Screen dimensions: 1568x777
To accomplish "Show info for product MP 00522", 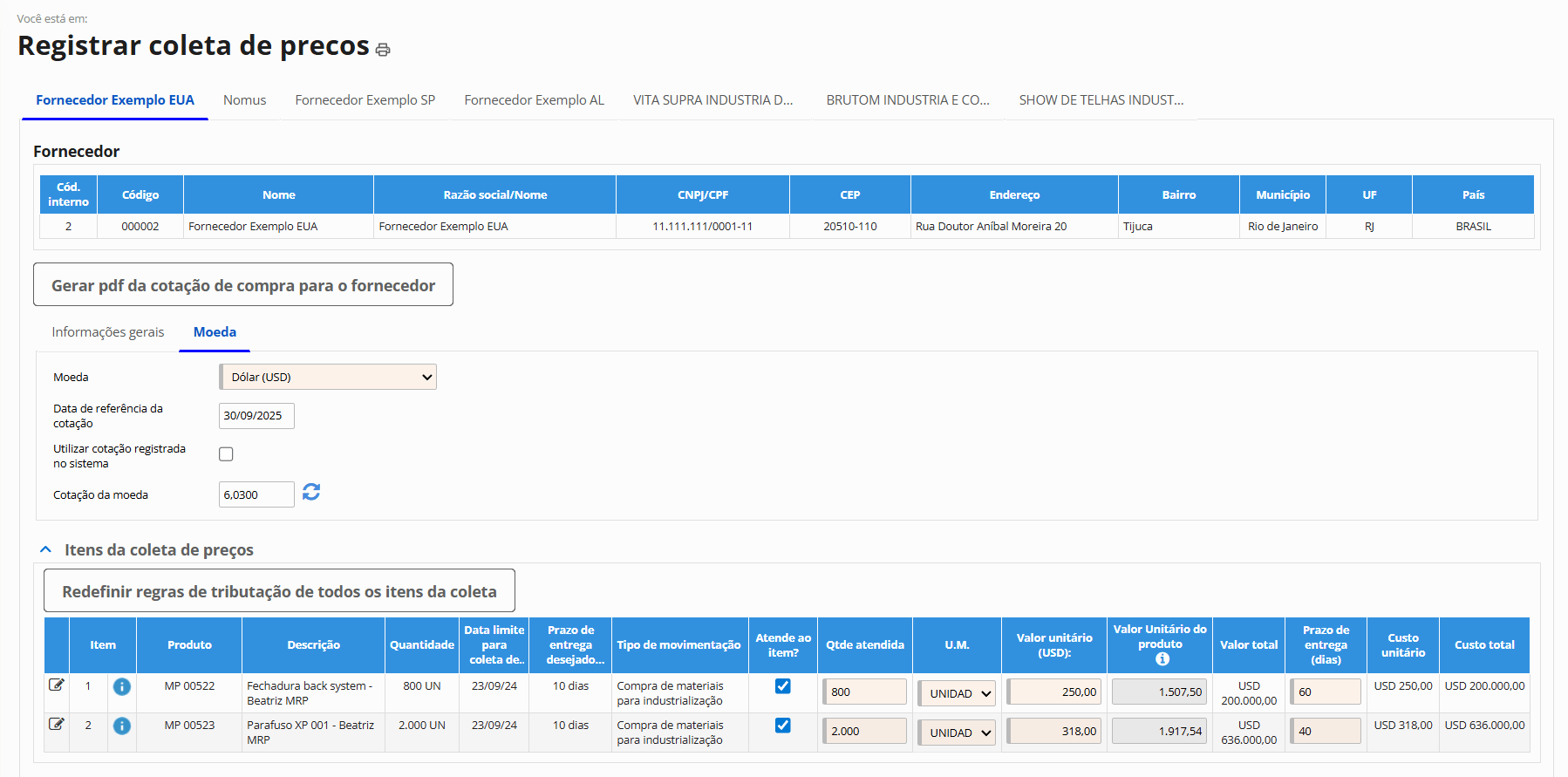I will [x=122, y=687].
